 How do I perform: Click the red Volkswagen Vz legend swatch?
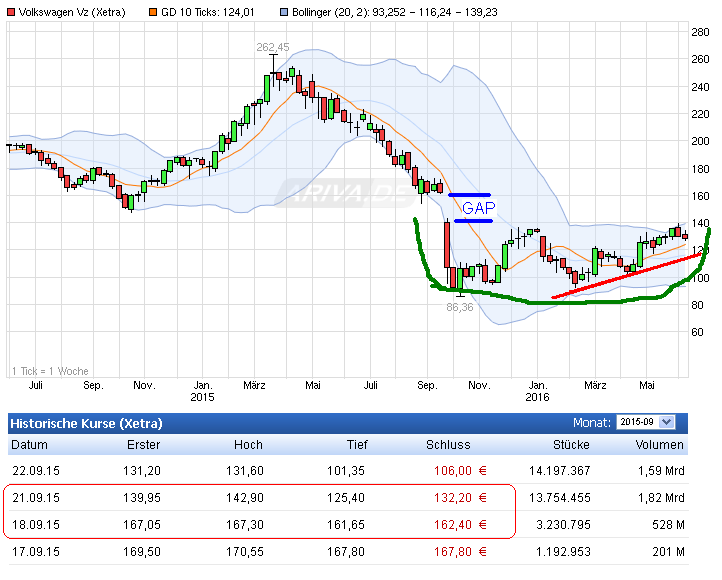pos(11,12)
